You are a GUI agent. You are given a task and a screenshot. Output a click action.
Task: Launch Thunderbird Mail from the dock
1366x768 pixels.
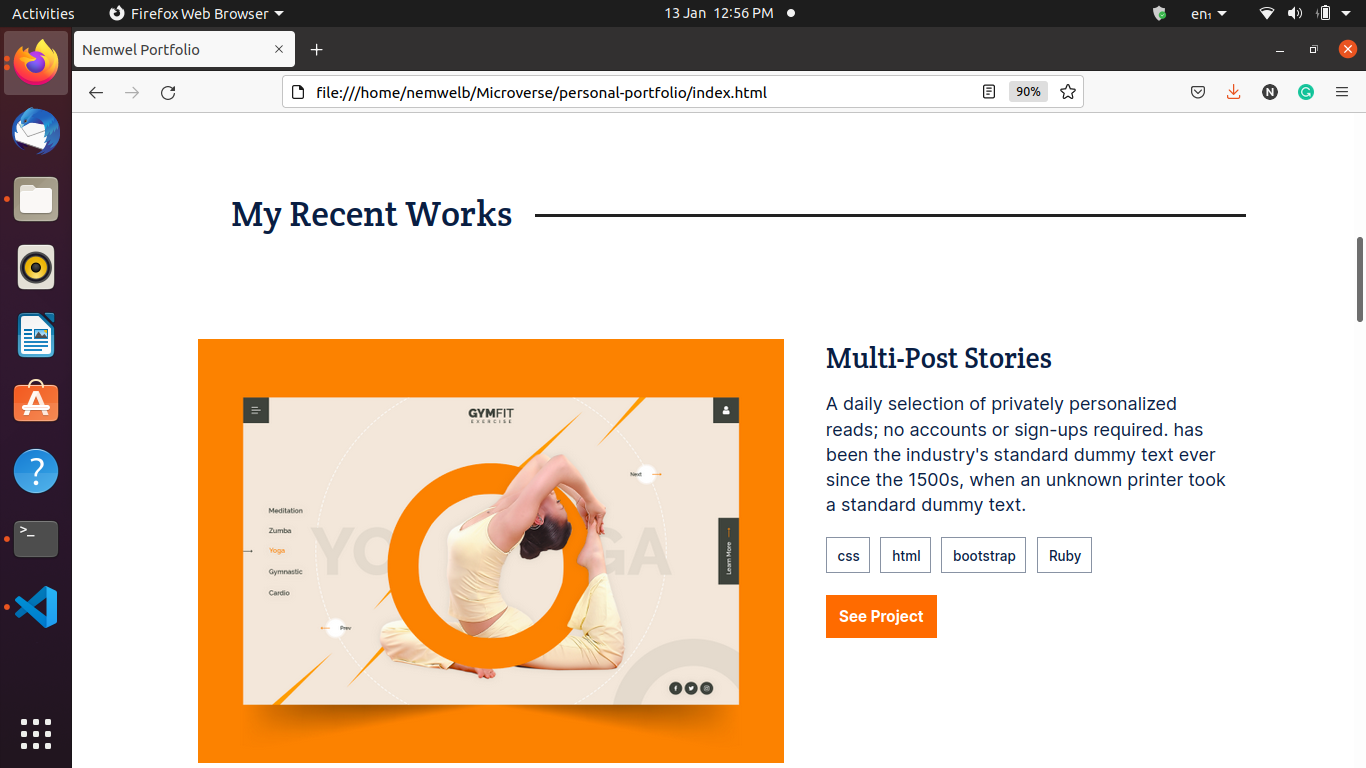36,131
